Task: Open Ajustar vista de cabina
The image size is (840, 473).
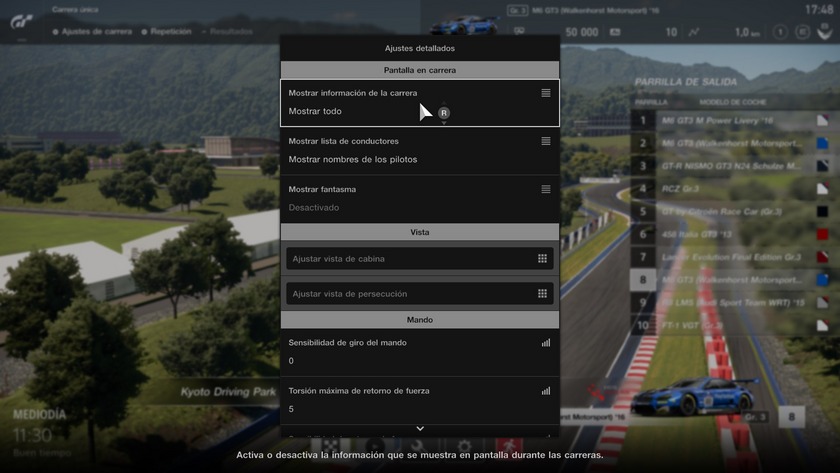Action: click(420, 259)
